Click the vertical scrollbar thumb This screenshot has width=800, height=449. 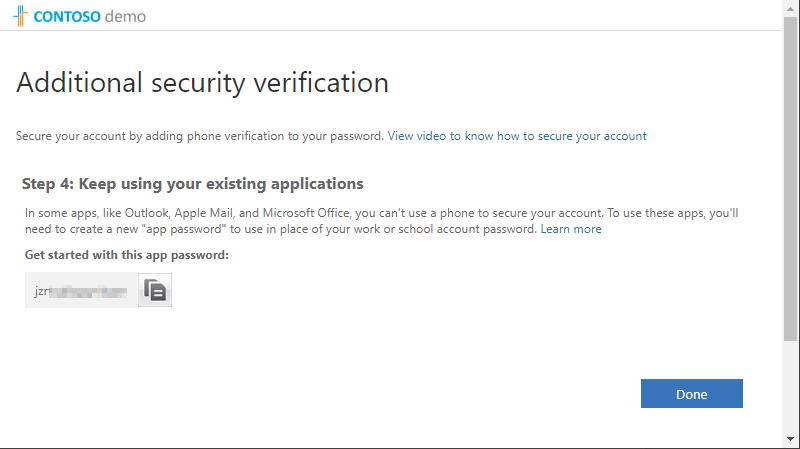[791, 180]
